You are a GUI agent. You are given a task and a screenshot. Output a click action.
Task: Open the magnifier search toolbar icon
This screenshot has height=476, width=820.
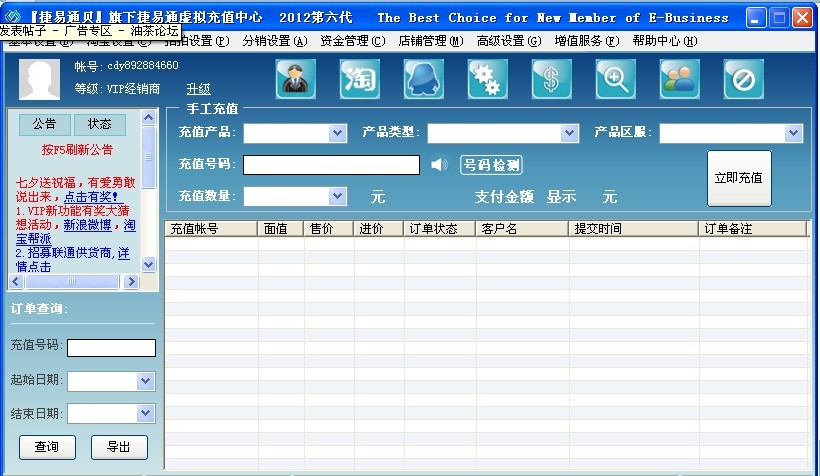tap(616, 79)
